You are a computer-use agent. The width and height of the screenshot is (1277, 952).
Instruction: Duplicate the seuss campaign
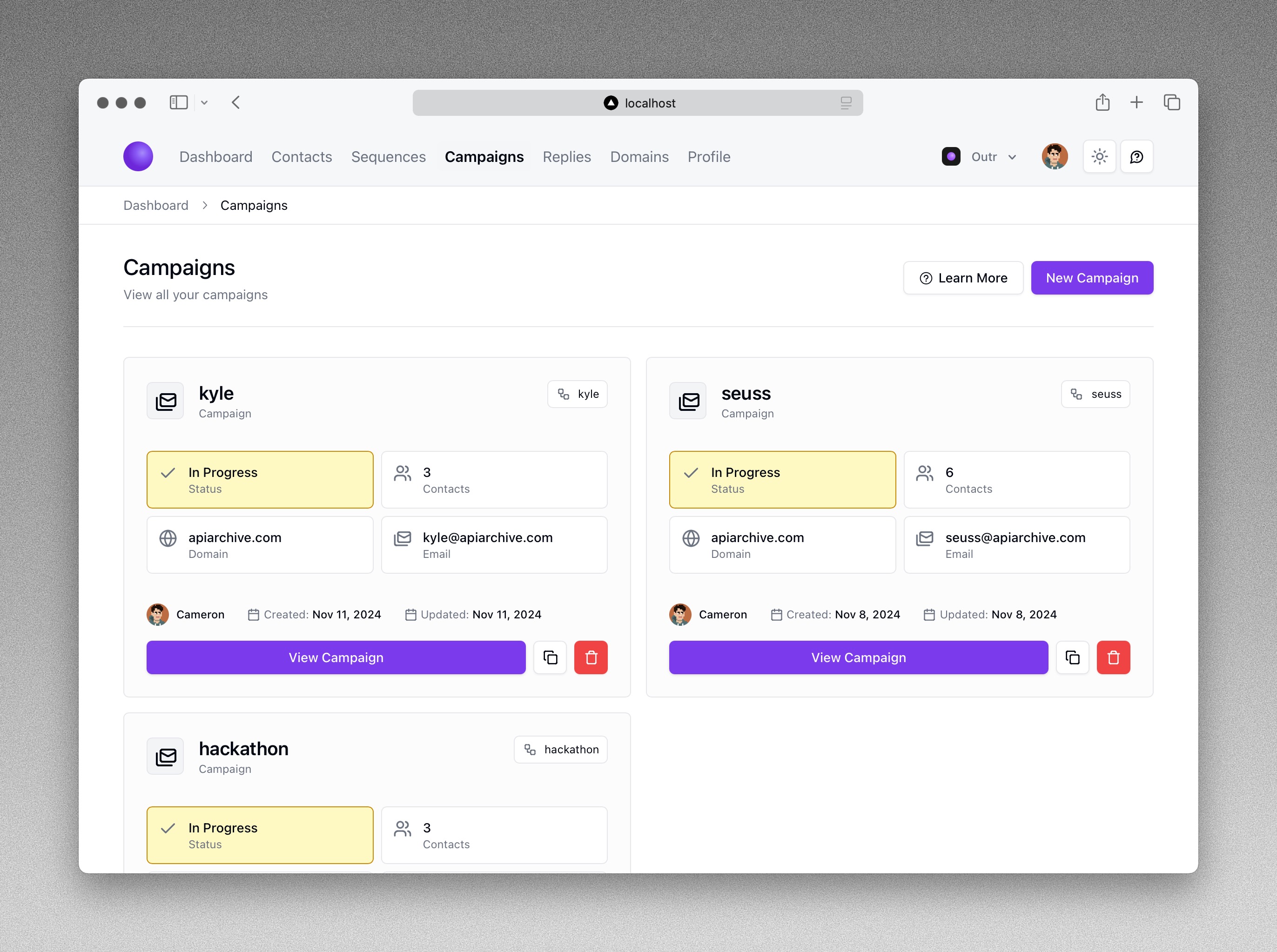pos(1072,657)
